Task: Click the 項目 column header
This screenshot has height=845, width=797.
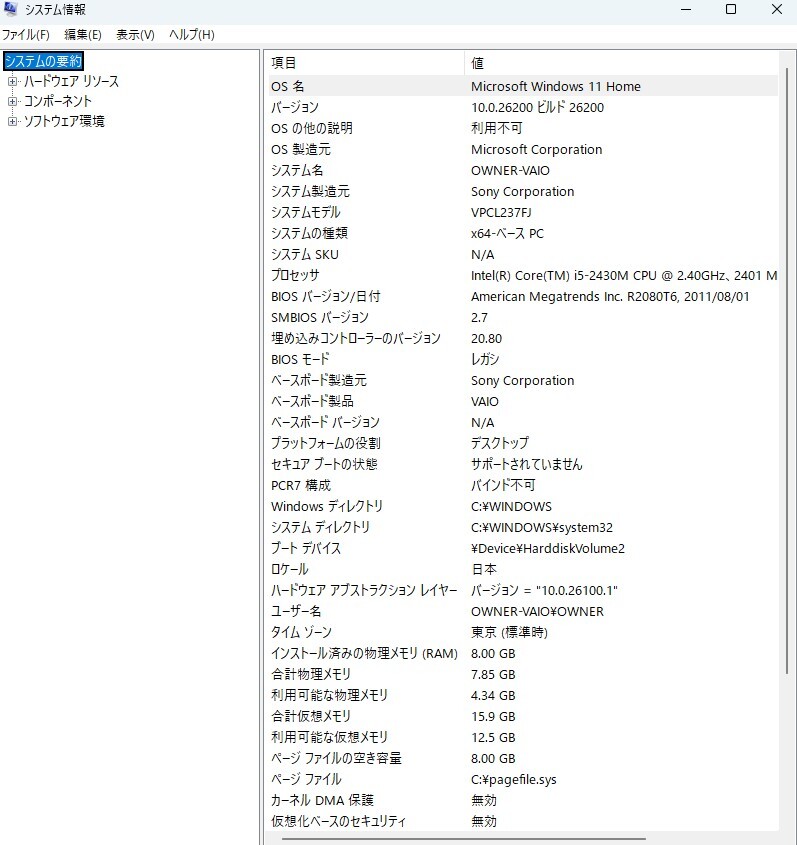Action: tap(366, 63)
